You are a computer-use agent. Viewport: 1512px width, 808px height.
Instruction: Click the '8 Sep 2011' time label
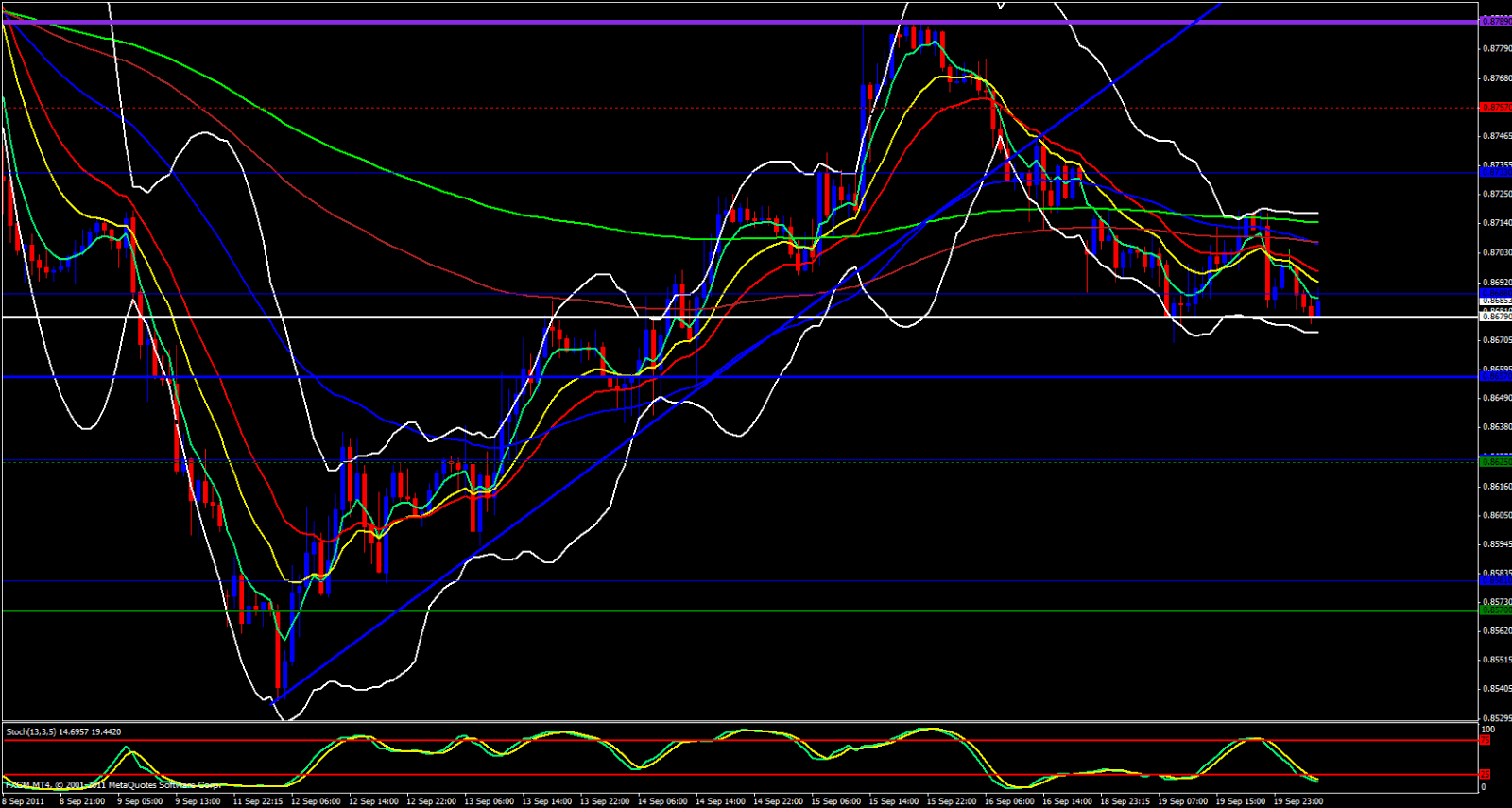click(24, 801)
